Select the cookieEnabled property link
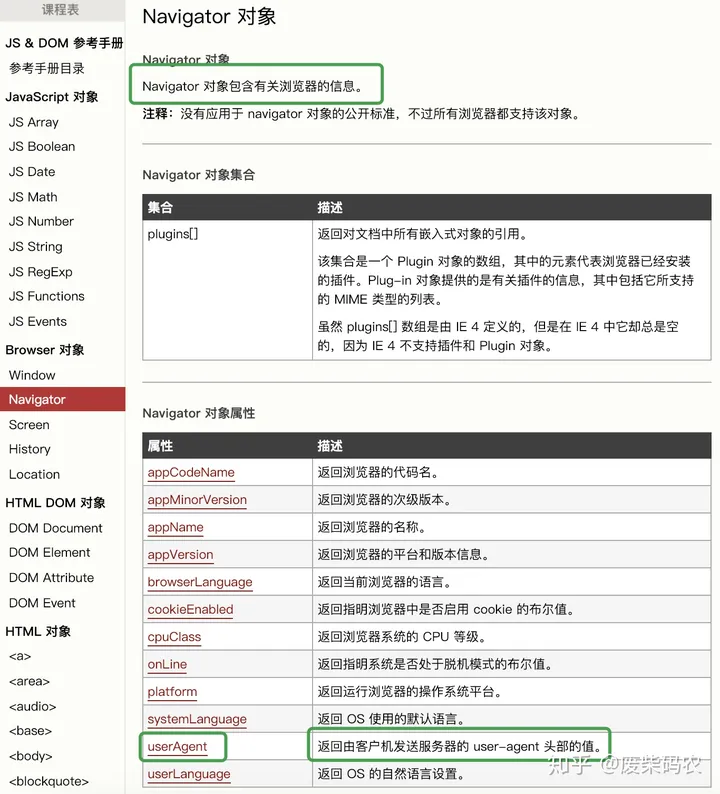The width and height of the screenshot is (720, 794). click(x=190, y=609)
